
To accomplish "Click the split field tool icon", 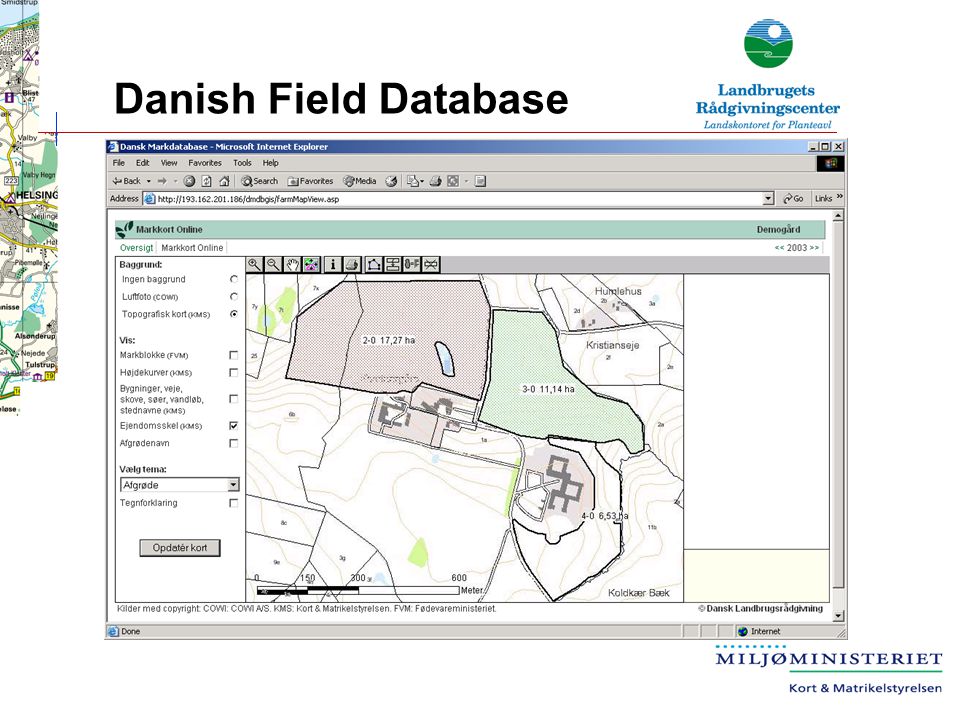I will pyautogui.click(x=392, y=264).
